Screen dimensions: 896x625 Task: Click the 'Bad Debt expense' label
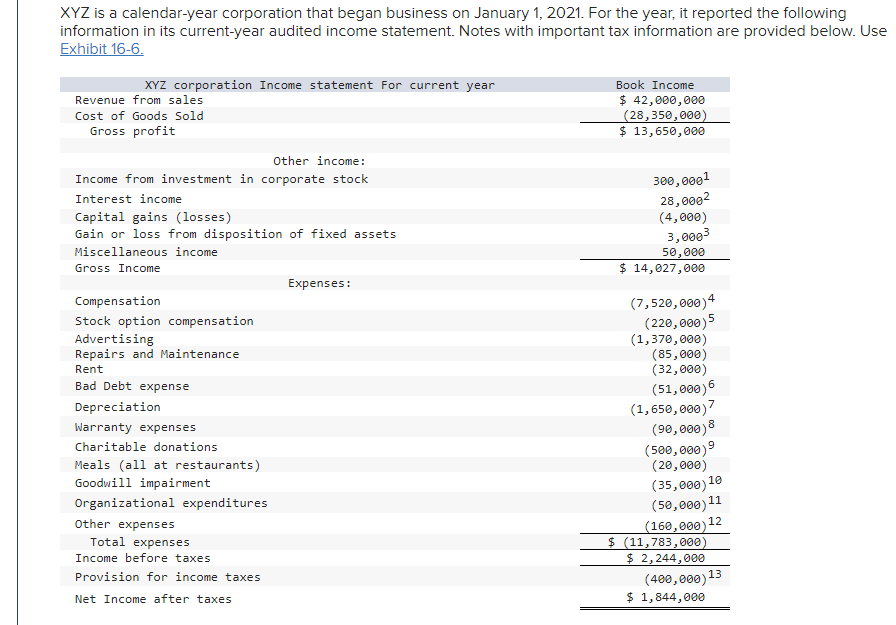click(132, 386)
